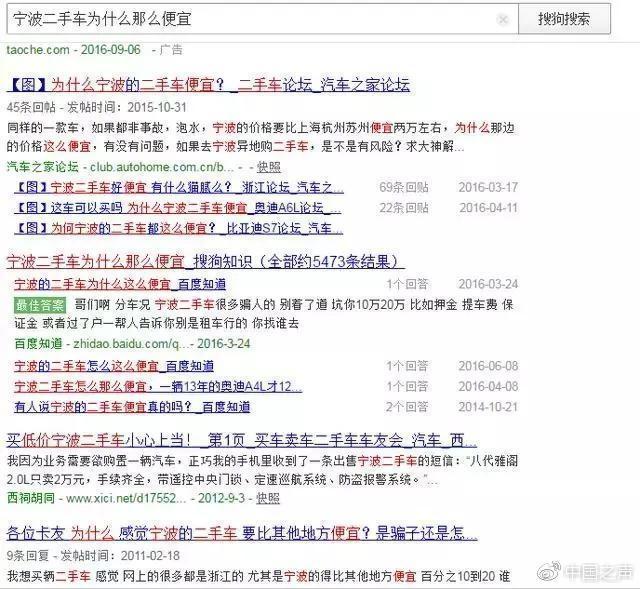The width and height of the screenshot is (640, 589).
Task: Open 有人说宁波的二手车便宜真的吗 link
Action: pos(132,407)
